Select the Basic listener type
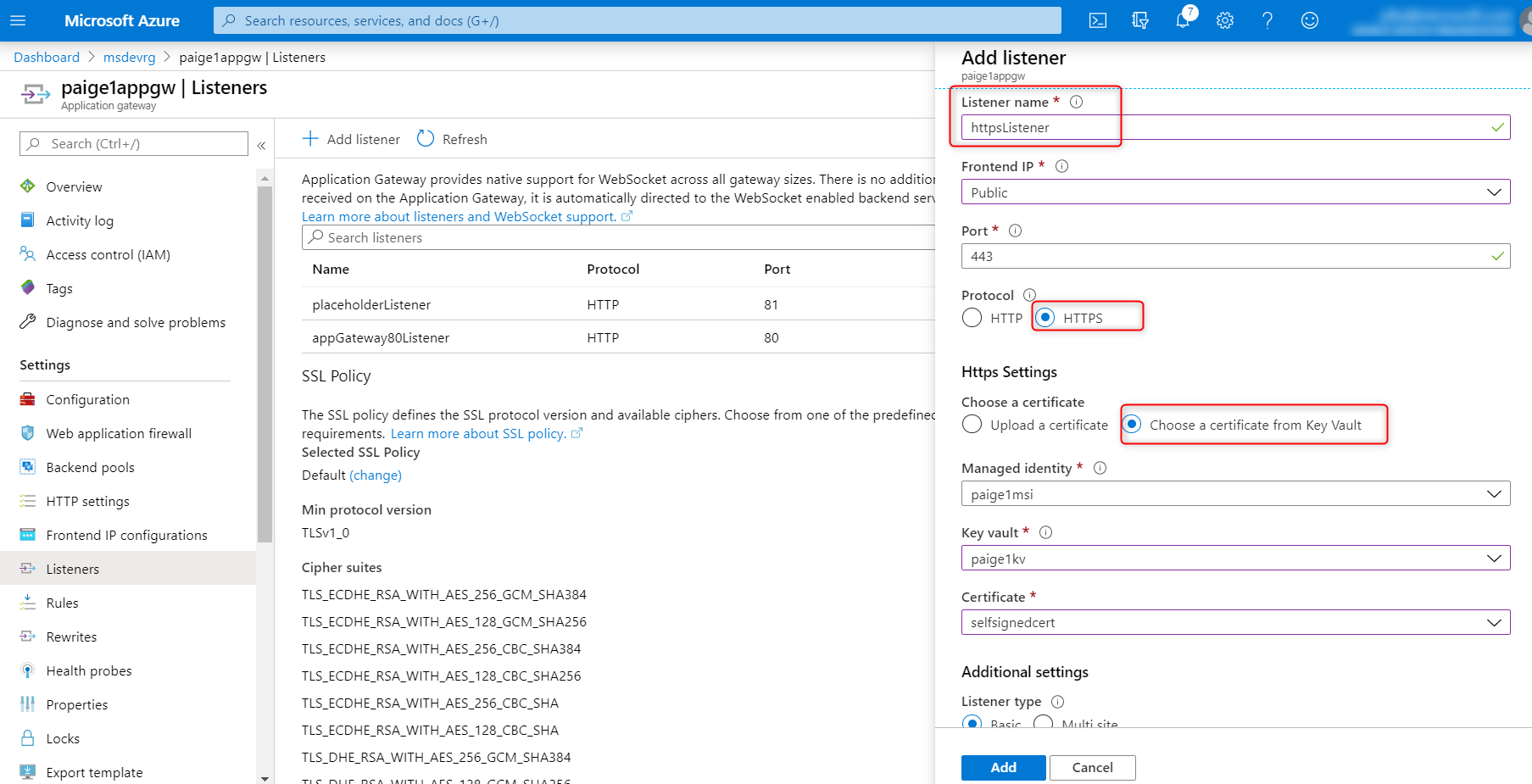 coord(972,724)
